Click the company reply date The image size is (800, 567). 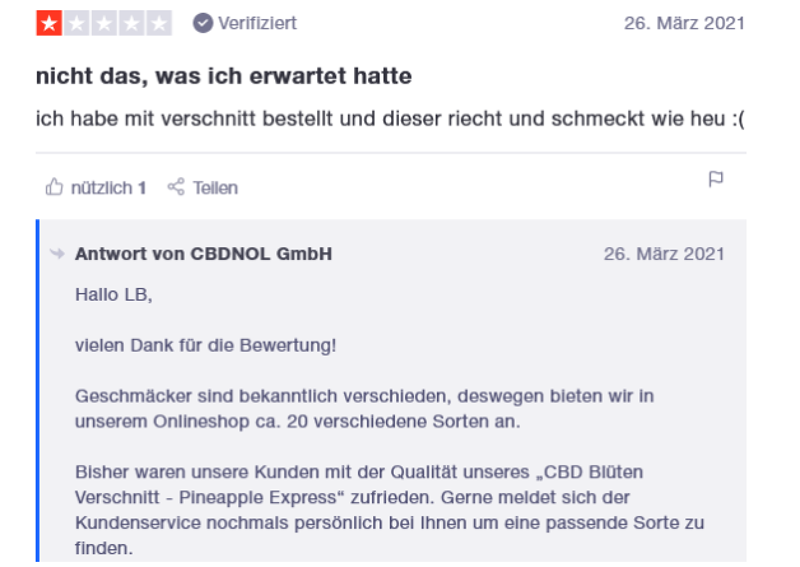pyautogui.click(x=664, y=254)
